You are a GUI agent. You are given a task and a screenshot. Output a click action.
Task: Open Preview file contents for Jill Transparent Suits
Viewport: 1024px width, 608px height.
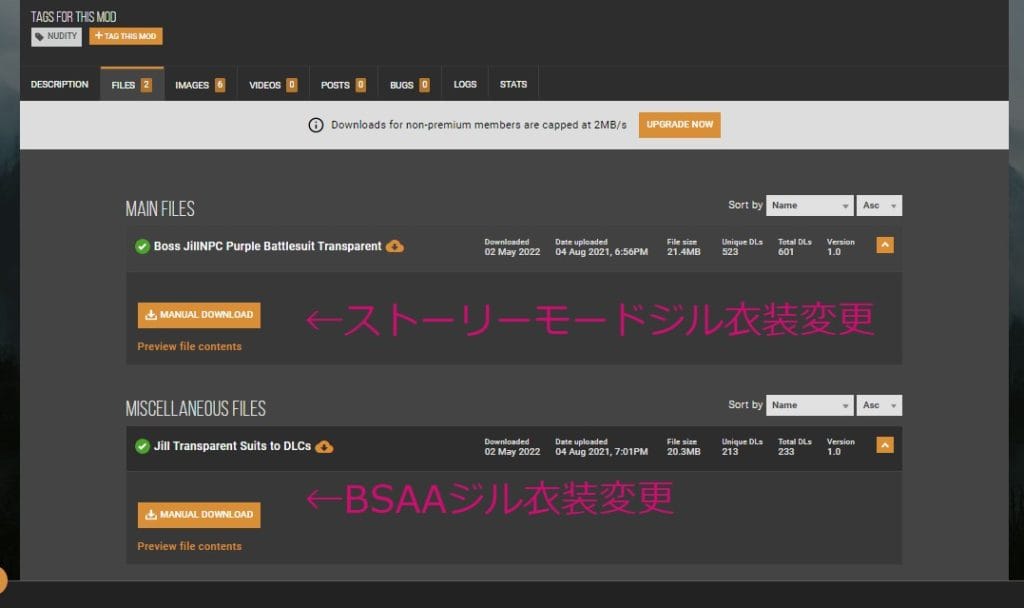[x=189, y=546]
